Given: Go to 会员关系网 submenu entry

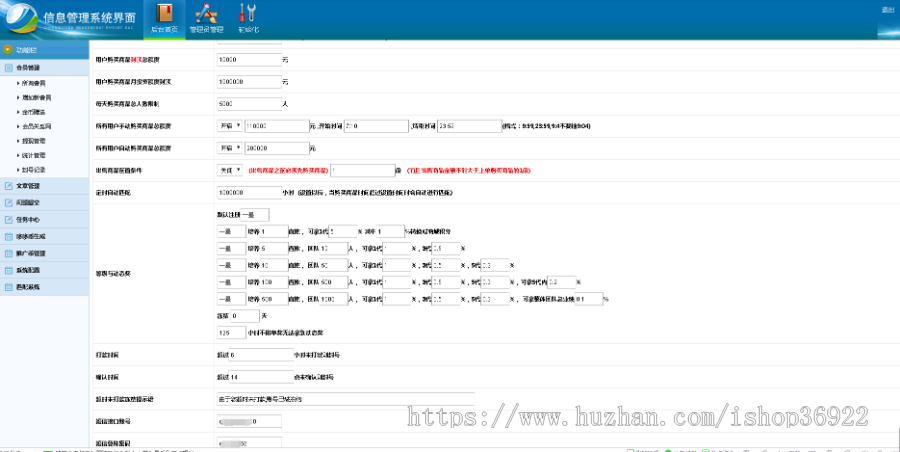Looking at the screenshot, I should 37,126.
